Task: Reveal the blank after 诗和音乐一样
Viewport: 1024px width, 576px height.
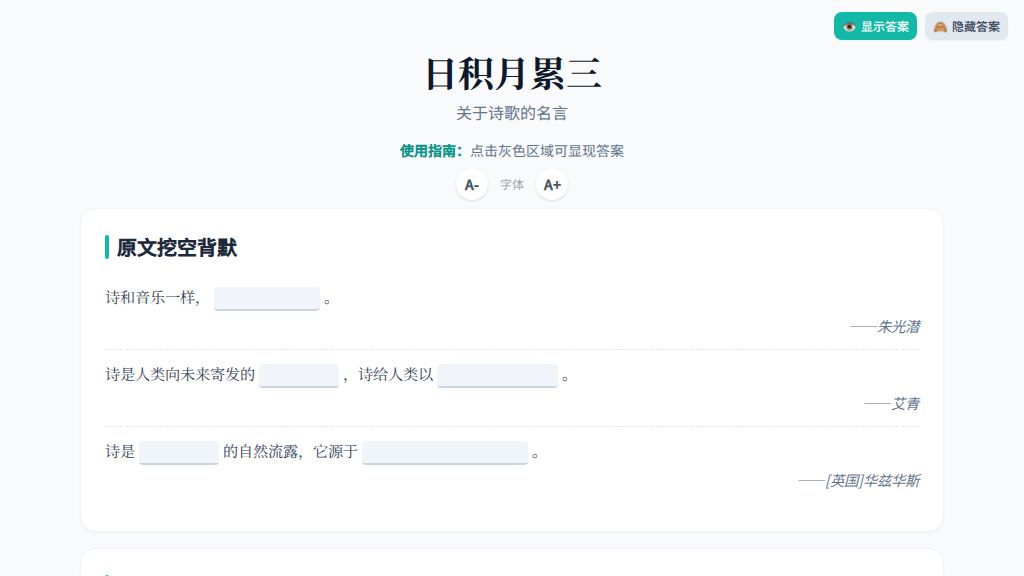Action: point(267,298)
